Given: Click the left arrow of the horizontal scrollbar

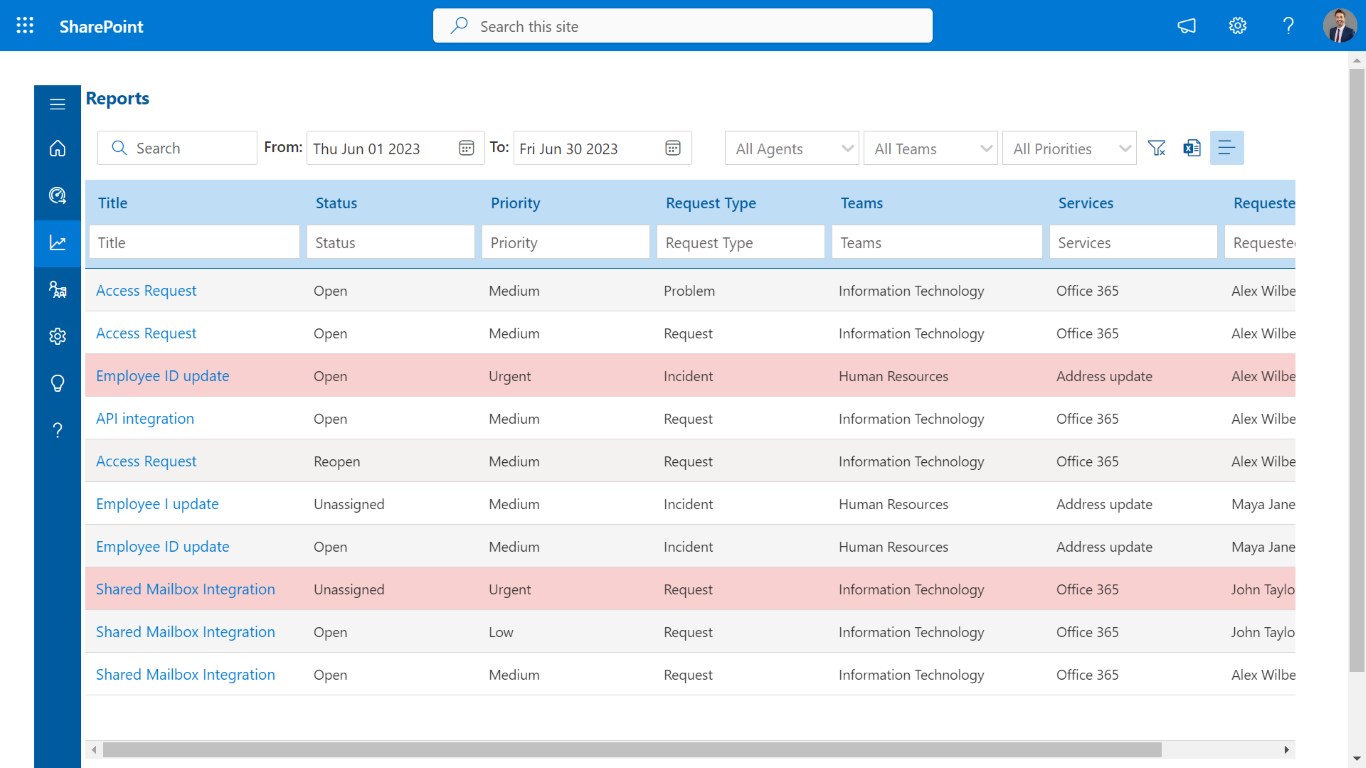Looking at the screenshot, I should coord(94,749).
